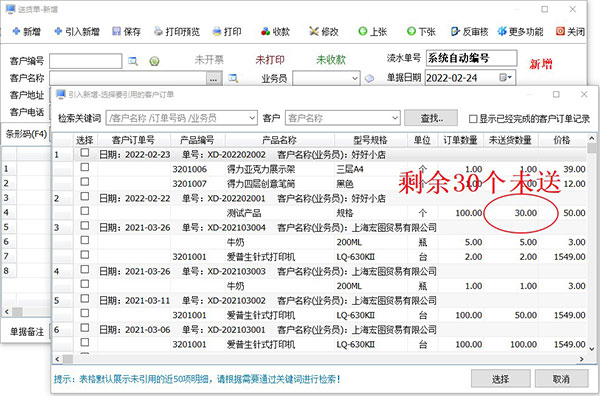Select the 条形码(F4) tab
Screen dimensions: 600x396
tap(26, 134)
